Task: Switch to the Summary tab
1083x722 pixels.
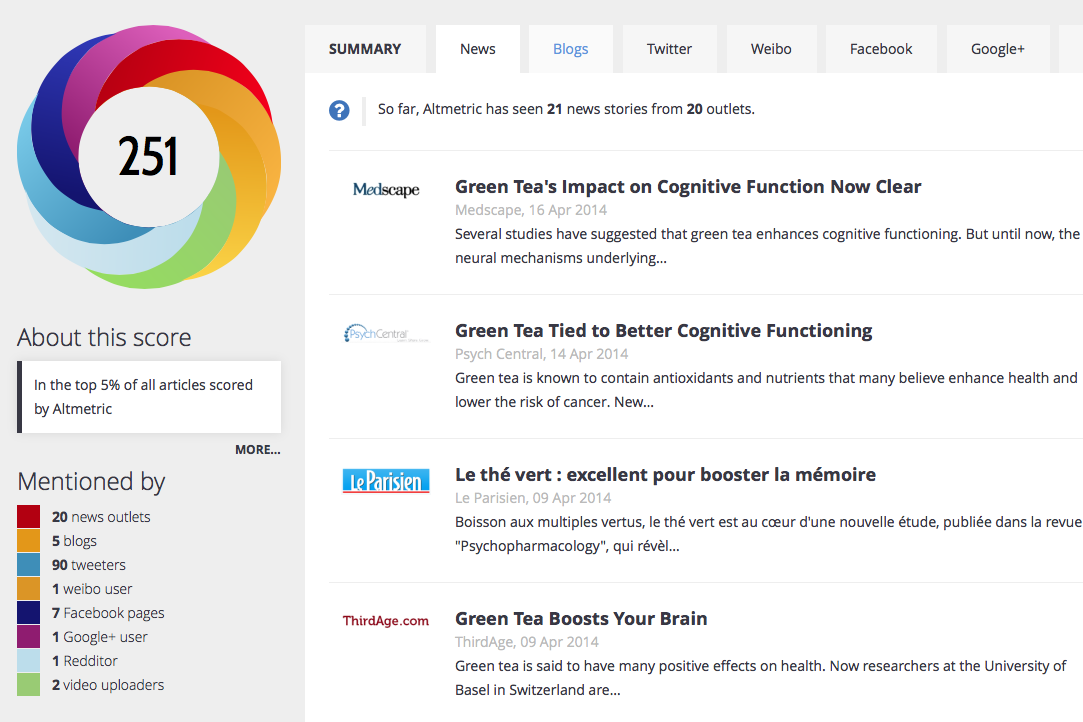Action: pyautogui.click(x=365, y=49)
